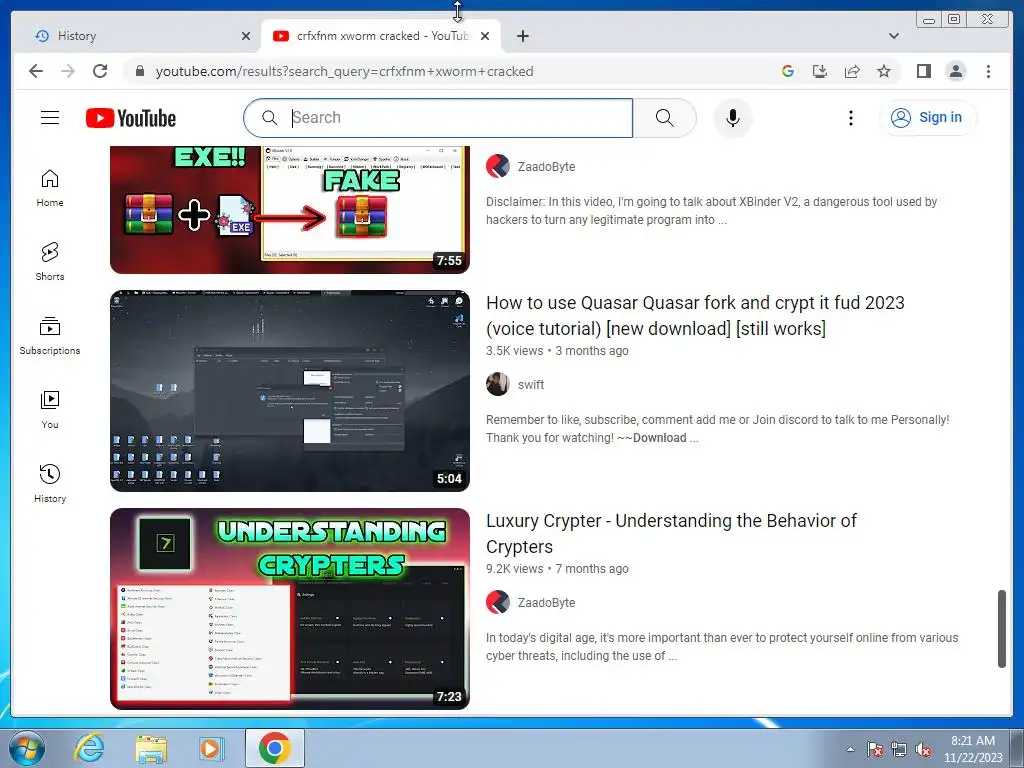The image size is (1024, 768).
Task: Close the History tab
Action: coord(246,36)
